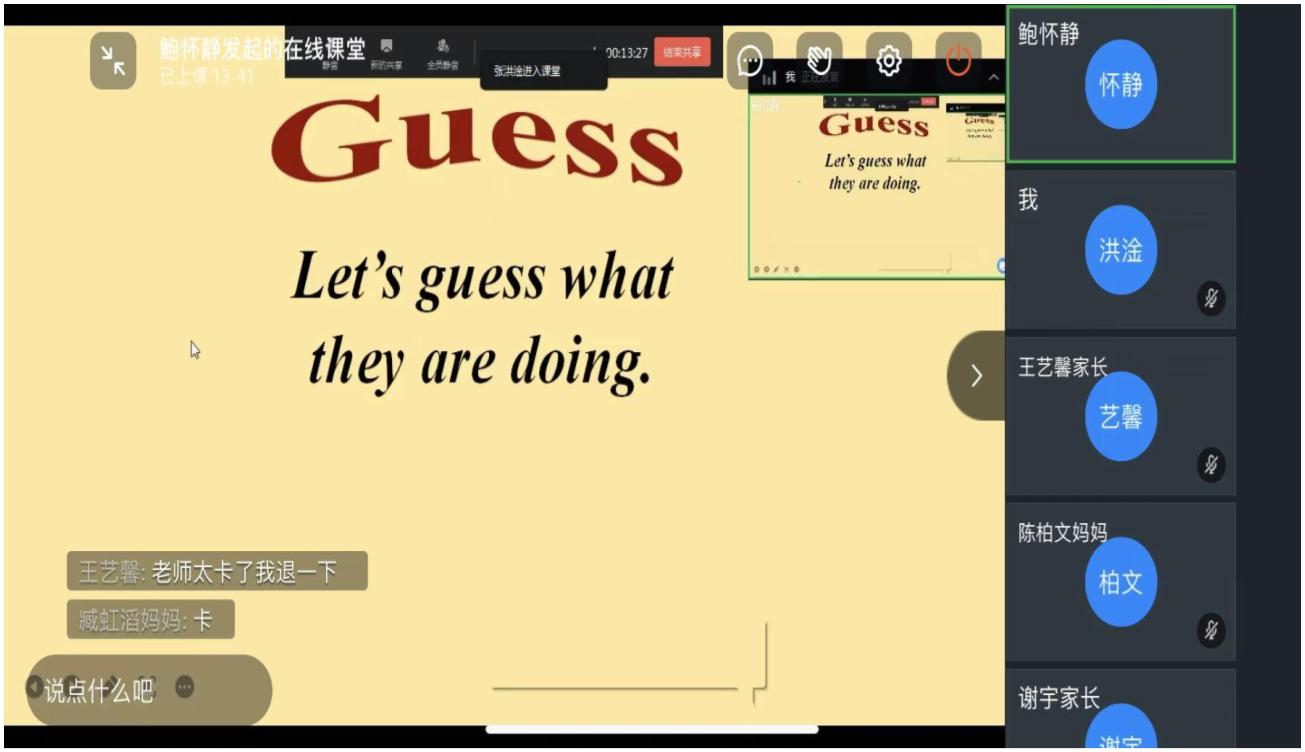The width and height of the screenshot is (1305, 752).
Task: Collapse participant panel with right chevron
Action: (976, 376)
